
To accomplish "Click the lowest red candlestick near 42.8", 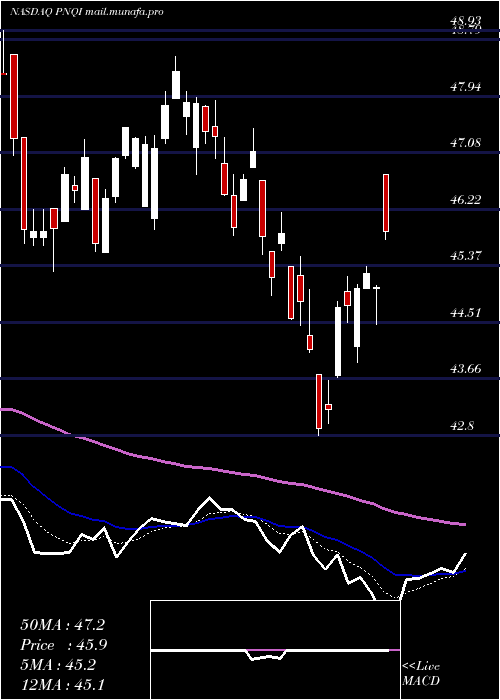I will (319, 402).
